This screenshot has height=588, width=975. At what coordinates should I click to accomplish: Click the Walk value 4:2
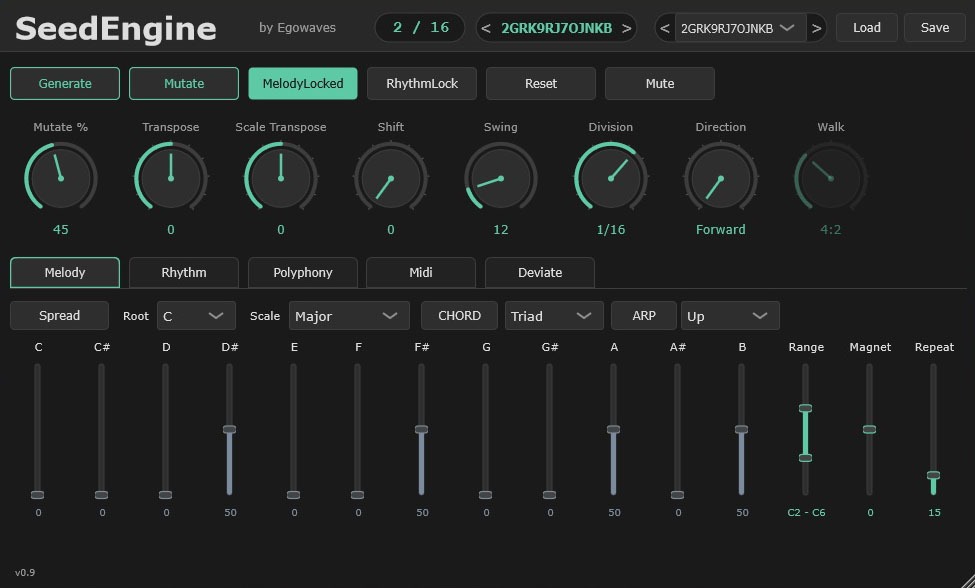[831, 229]
